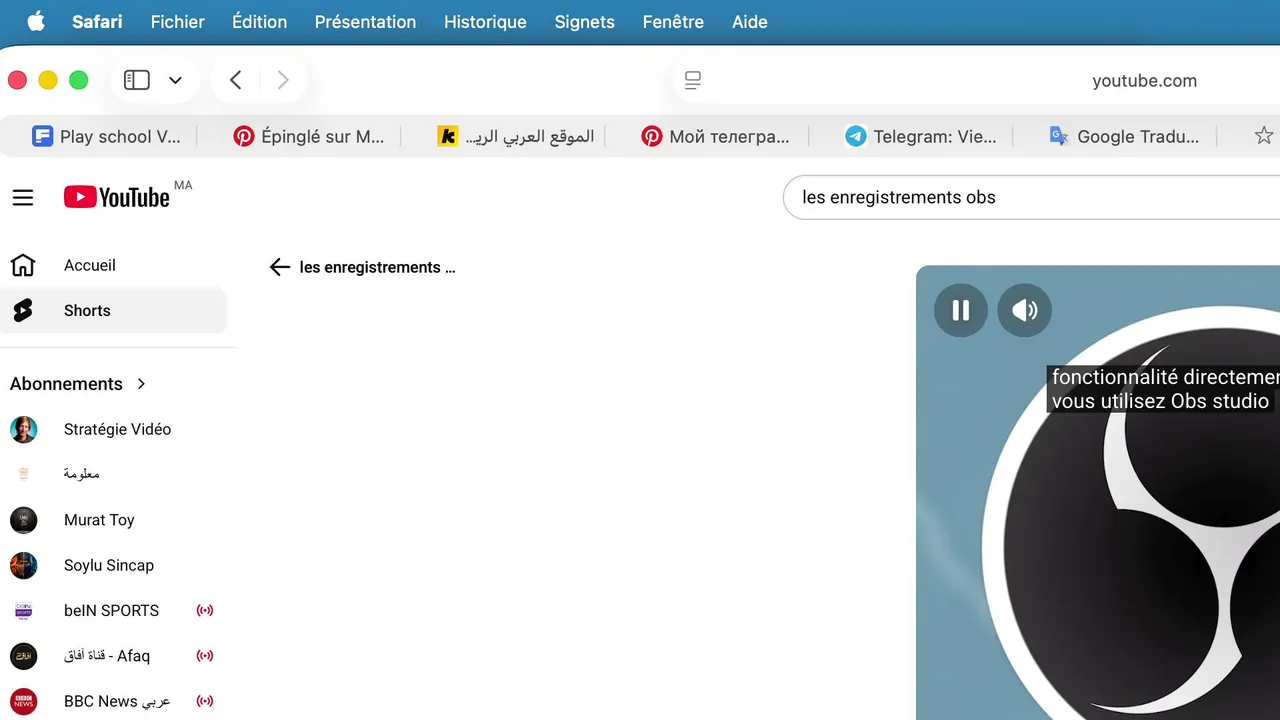Click the back arrow beside 'les enregistrements'
Viewport: 1280px width, 720px height.
pos(280,267)
